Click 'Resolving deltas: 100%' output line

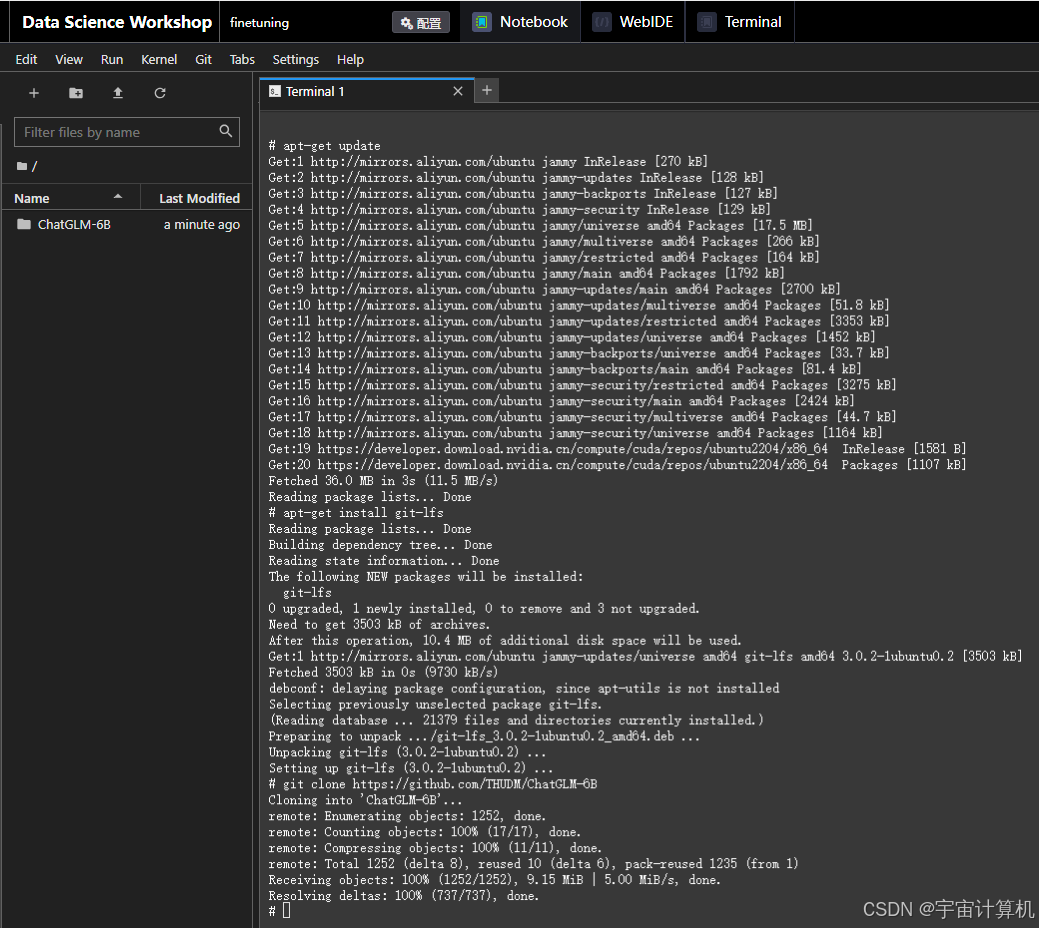pyautogui.click(x=404, y=896)
